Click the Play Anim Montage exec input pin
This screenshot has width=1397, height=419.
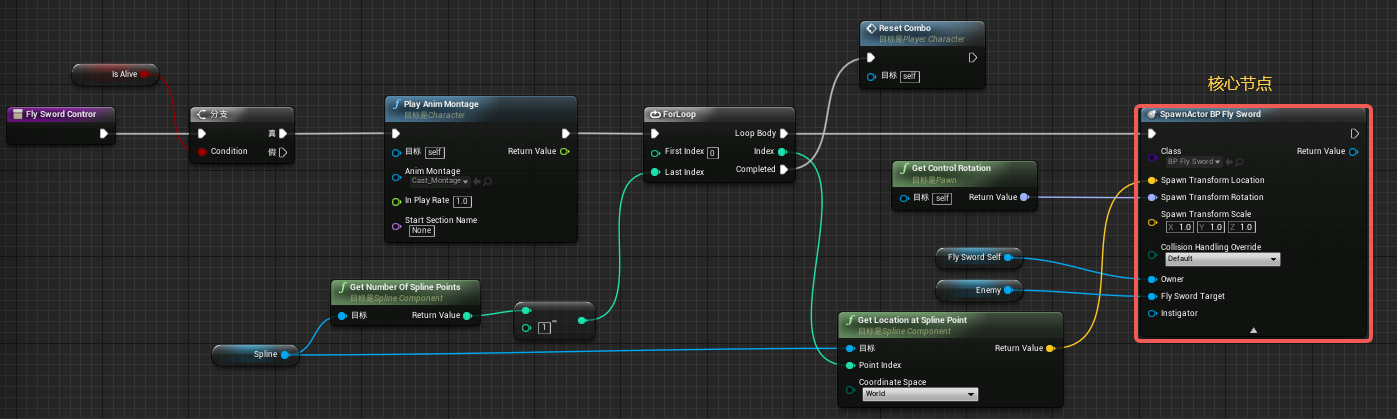[x=397, y=133]
